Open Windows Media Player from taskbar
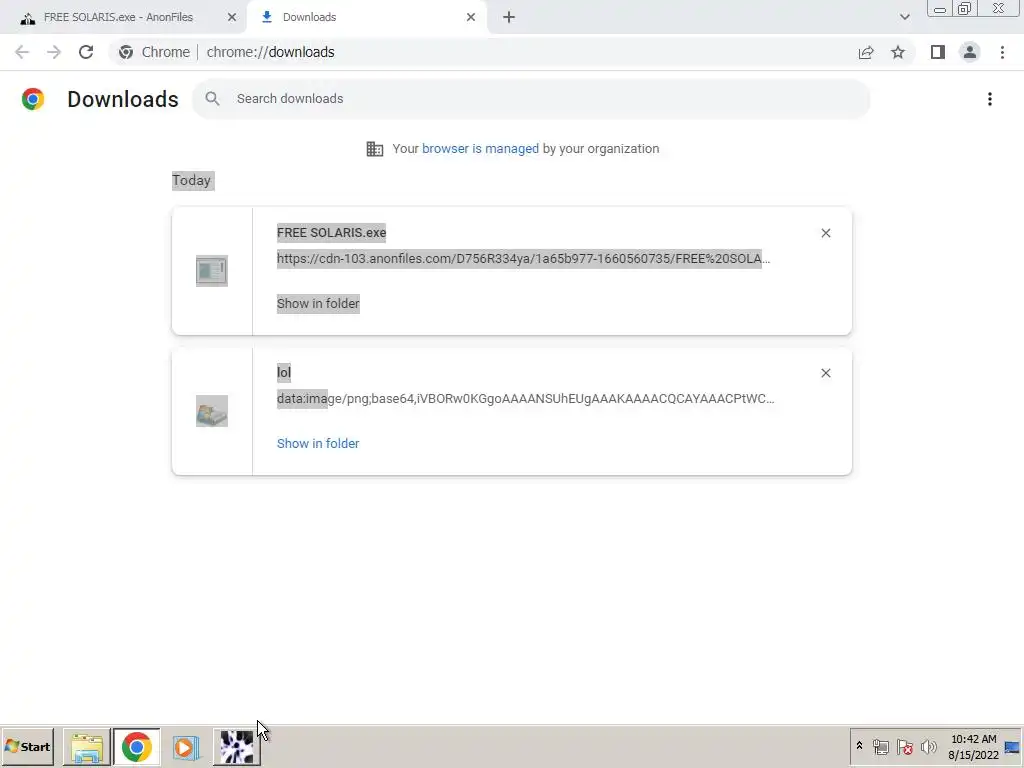Viewport: 1024px width, 768px height. coord(186,746)
